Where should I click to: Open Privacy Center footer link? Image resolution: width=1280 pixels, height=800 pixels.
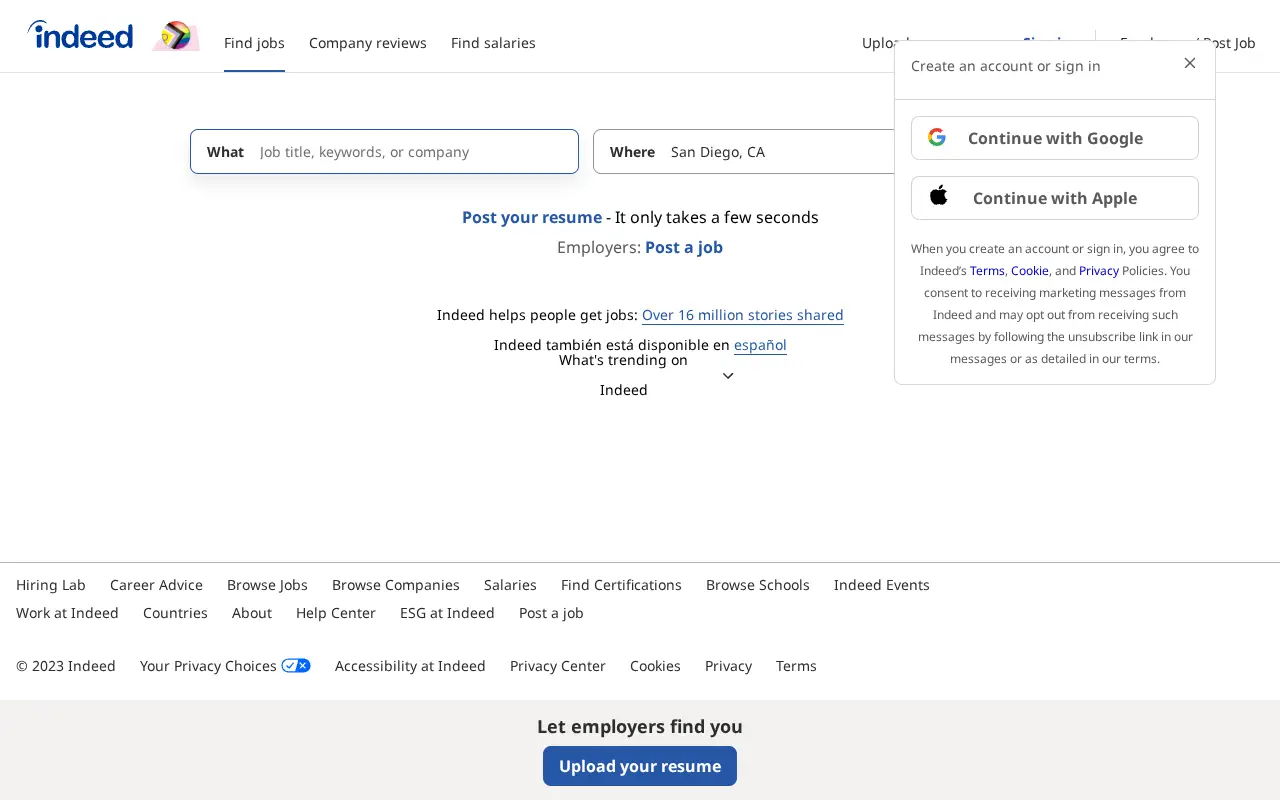(558, 666)
